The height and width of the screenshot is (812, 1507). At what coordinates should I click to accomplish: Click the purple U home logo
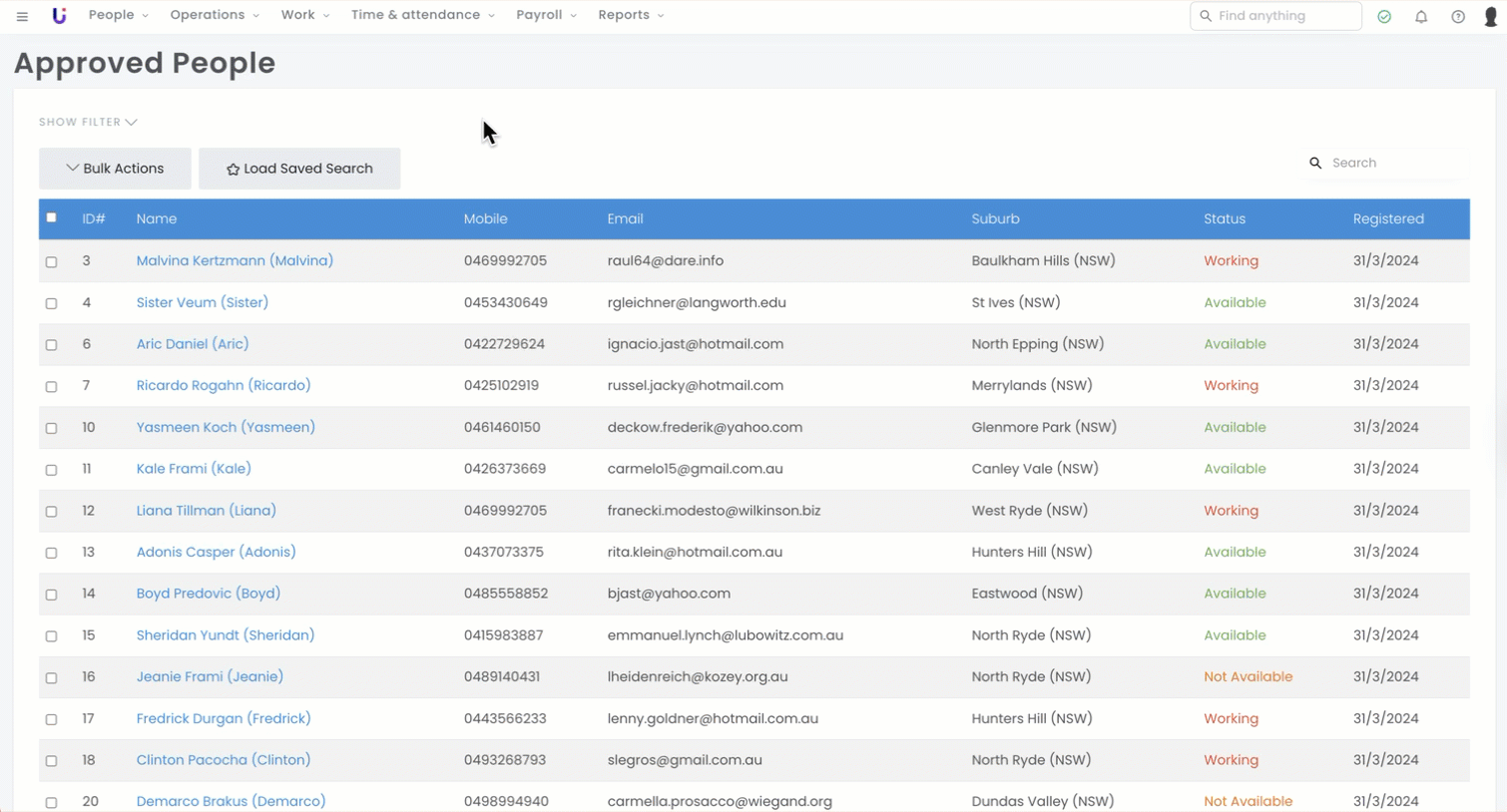[x=59, y=16]
